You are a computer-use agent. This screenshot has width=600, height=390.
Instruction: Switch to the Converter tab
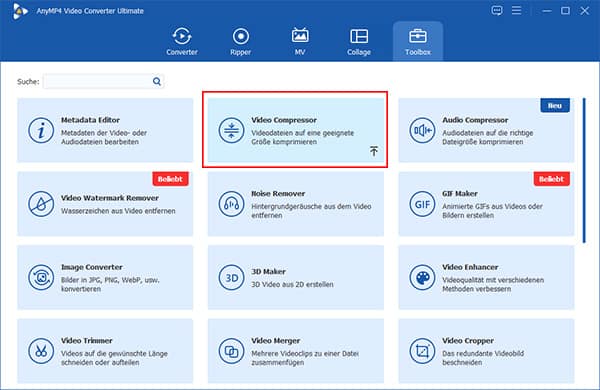pos(182,41)
